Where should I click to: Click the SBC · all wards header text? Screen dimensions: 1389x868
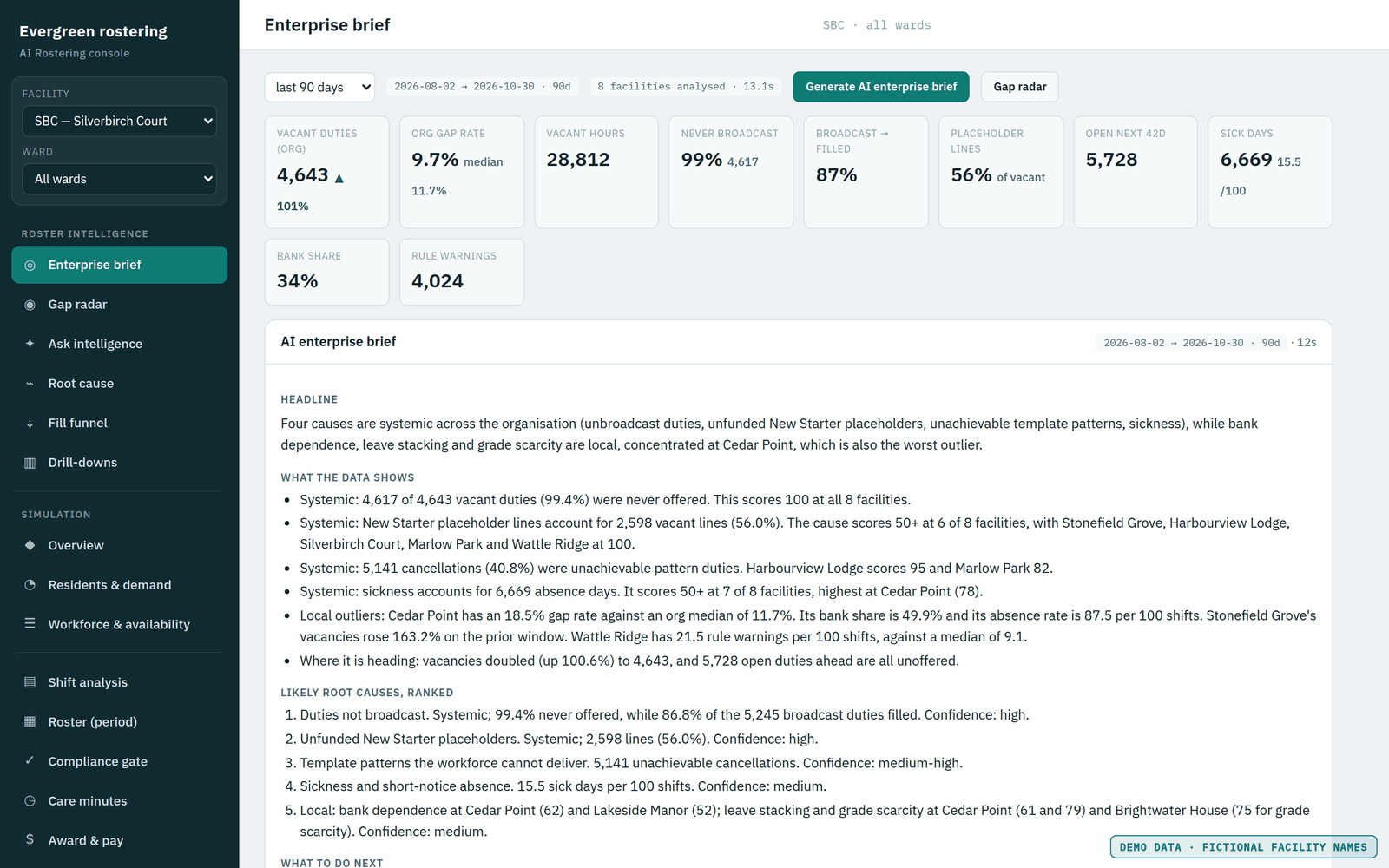point(877,25)
